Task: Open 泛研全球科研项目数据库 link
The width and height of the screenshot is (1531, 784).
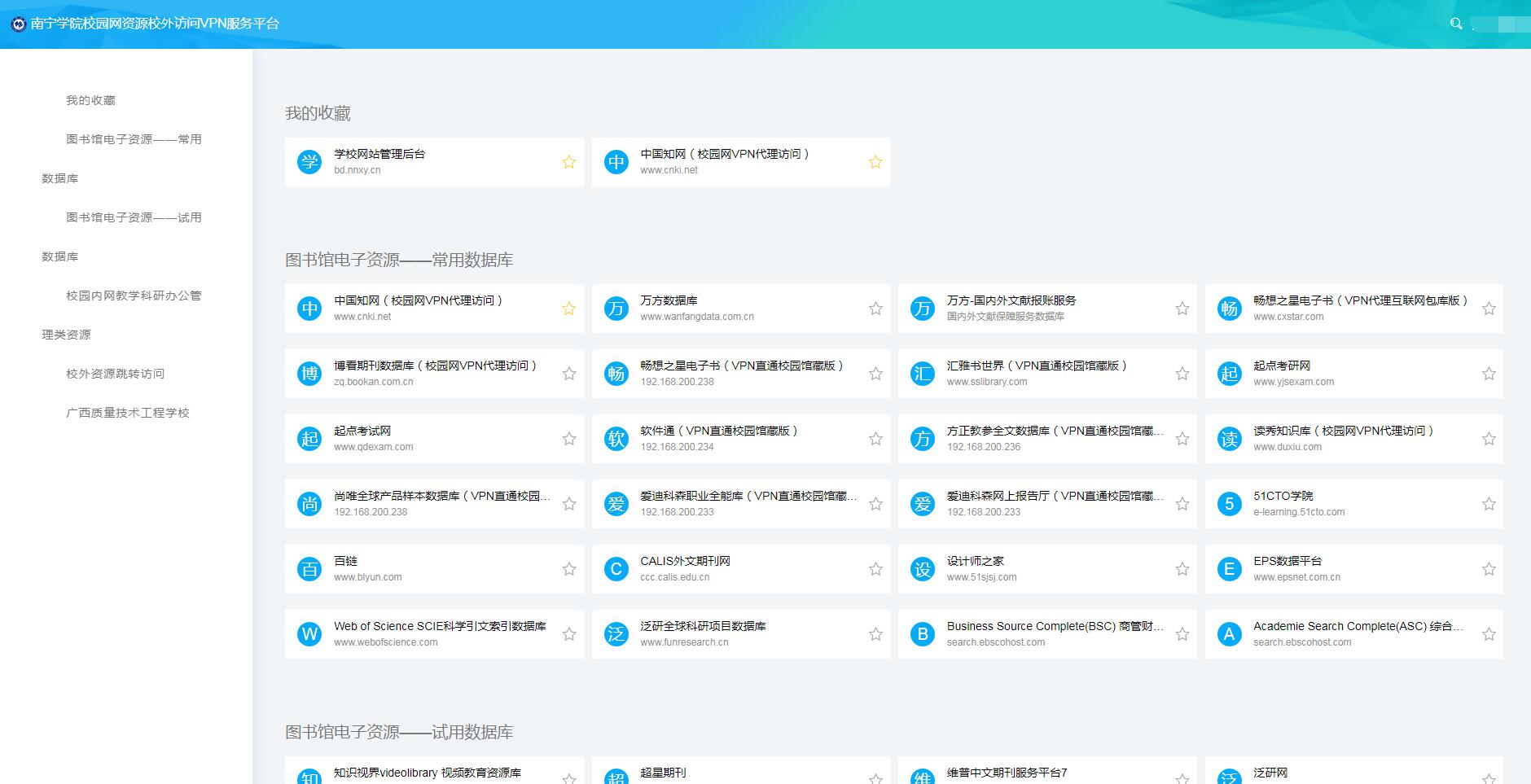Action: (703, 626)
